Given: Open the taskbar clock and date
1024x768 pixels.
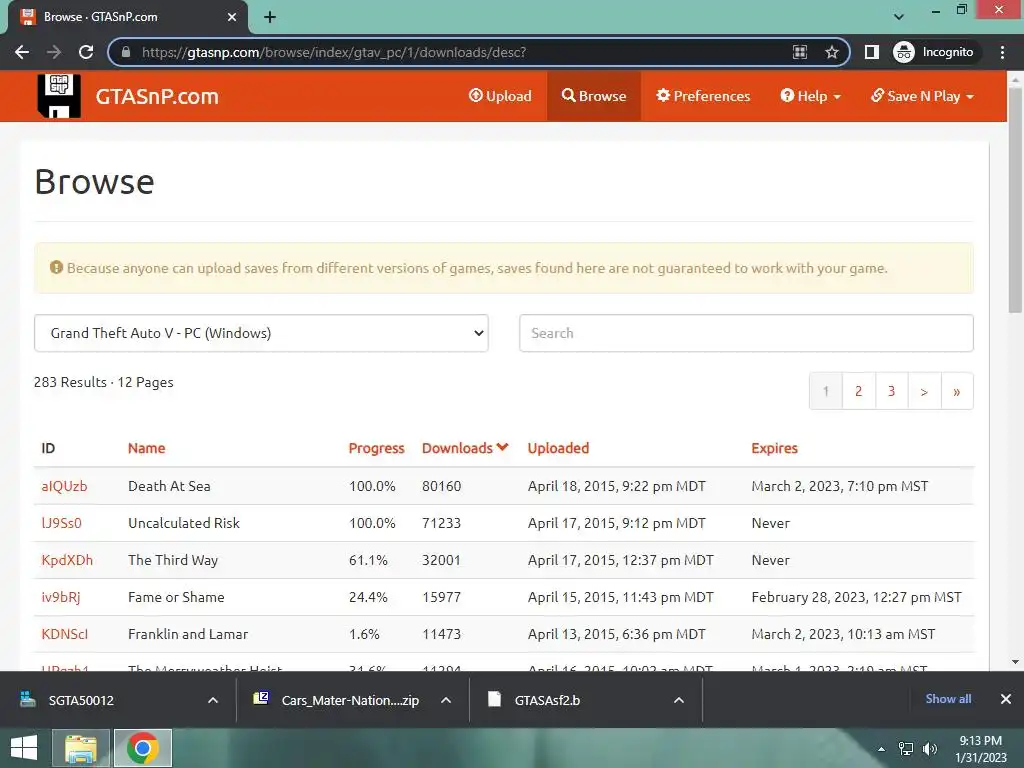Looking at the screenshot, I should point(981,749).
